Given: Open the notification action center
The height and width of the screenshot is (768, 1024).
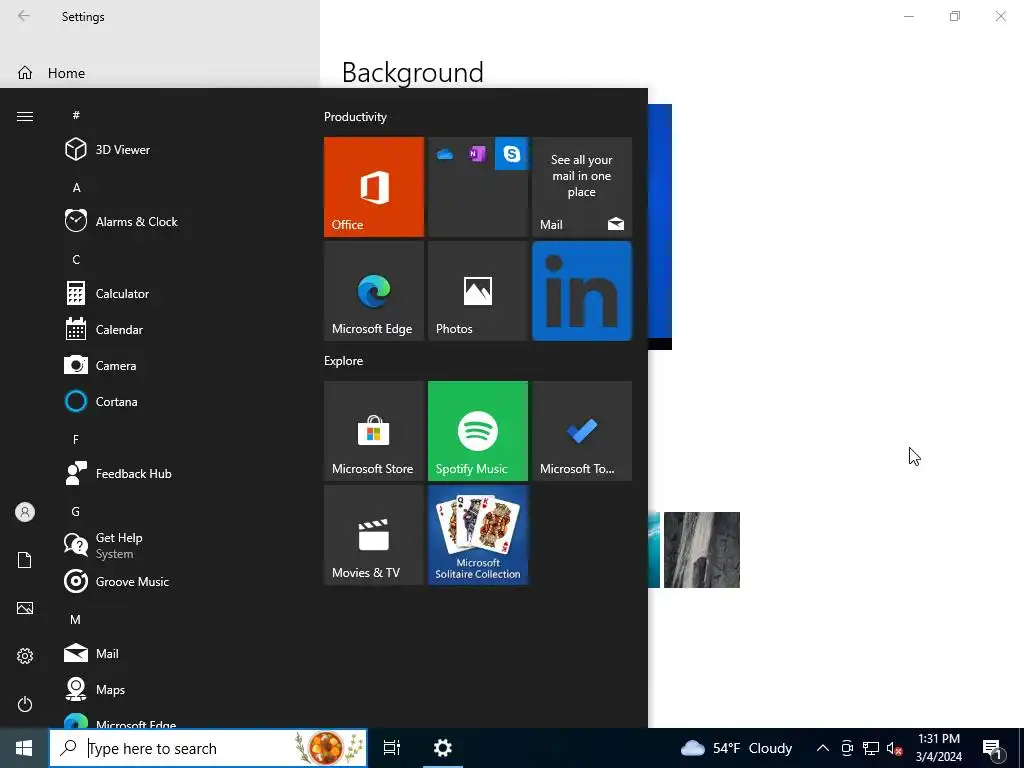Looking at the screenshot, I should (x=993, y=748).
